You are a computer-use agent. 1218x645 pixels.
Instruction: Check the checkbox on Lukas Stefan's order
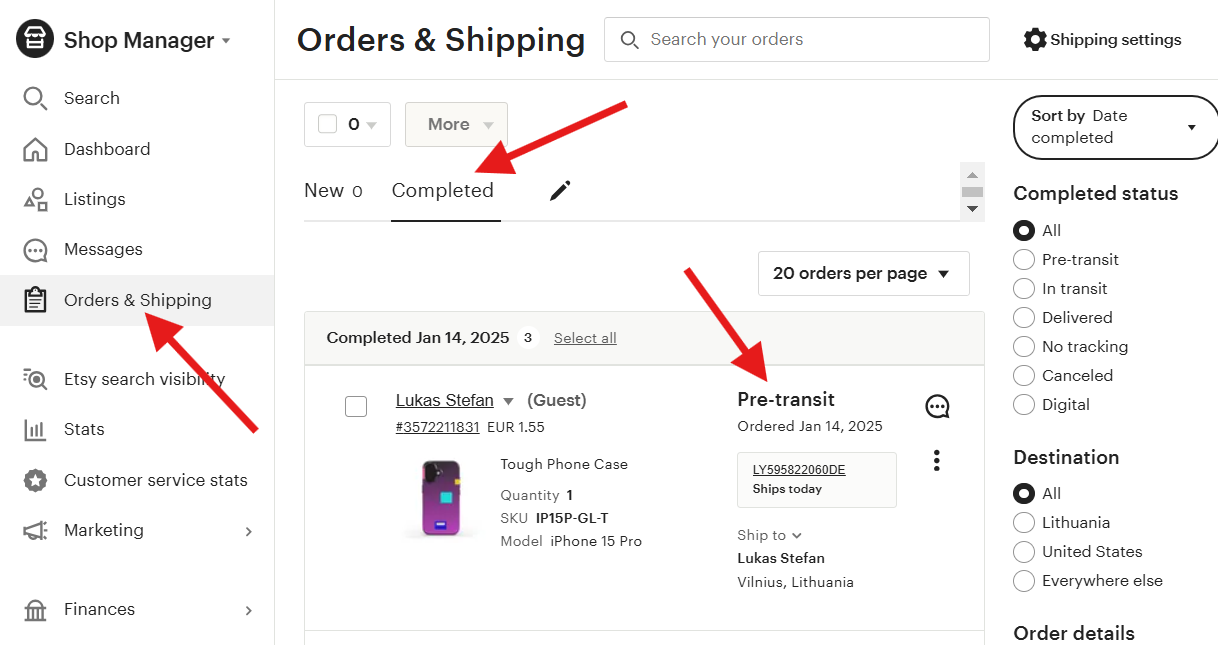point(356,406)
